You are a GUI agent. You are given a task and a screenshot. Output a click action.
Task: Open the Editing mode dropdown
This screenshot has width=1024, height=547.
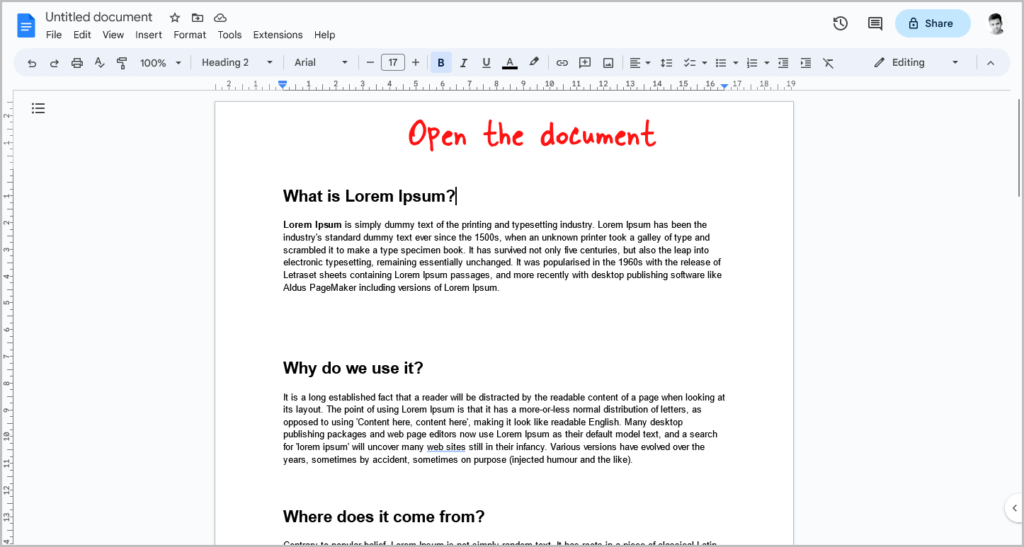point(916,63)
